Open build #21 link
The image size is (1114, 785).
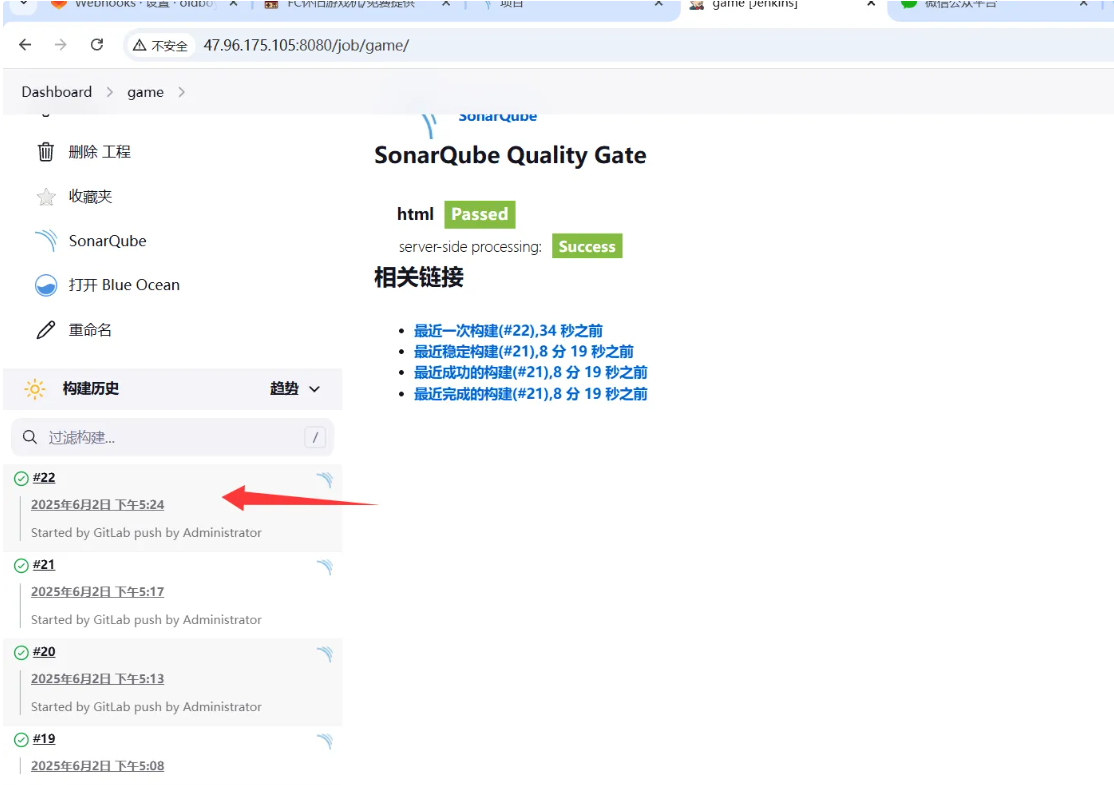(44, 565)
